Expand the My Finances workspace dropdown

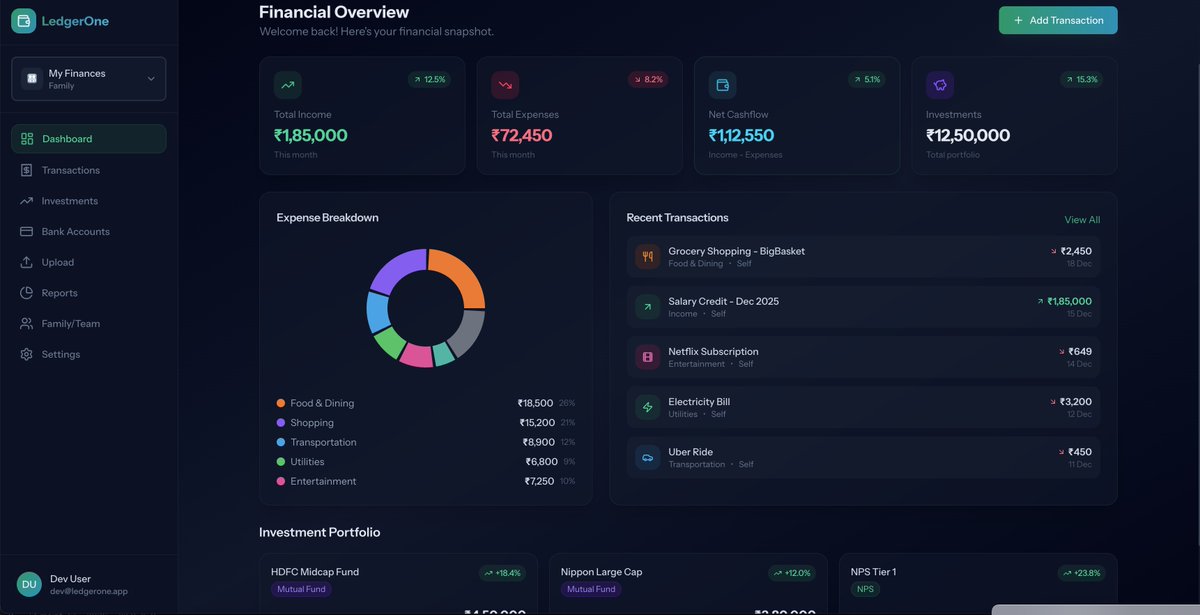[x=88, y=78]
